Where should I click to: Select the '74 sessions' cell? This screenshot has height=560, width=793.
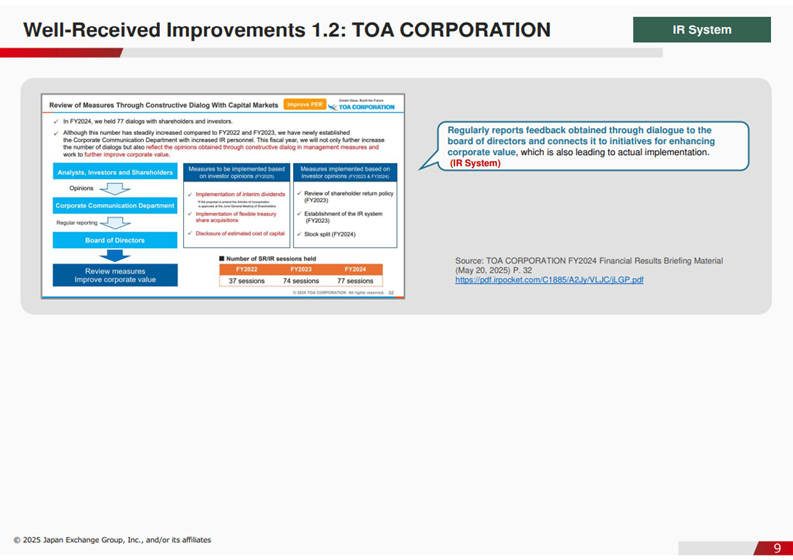coord(301,281)
